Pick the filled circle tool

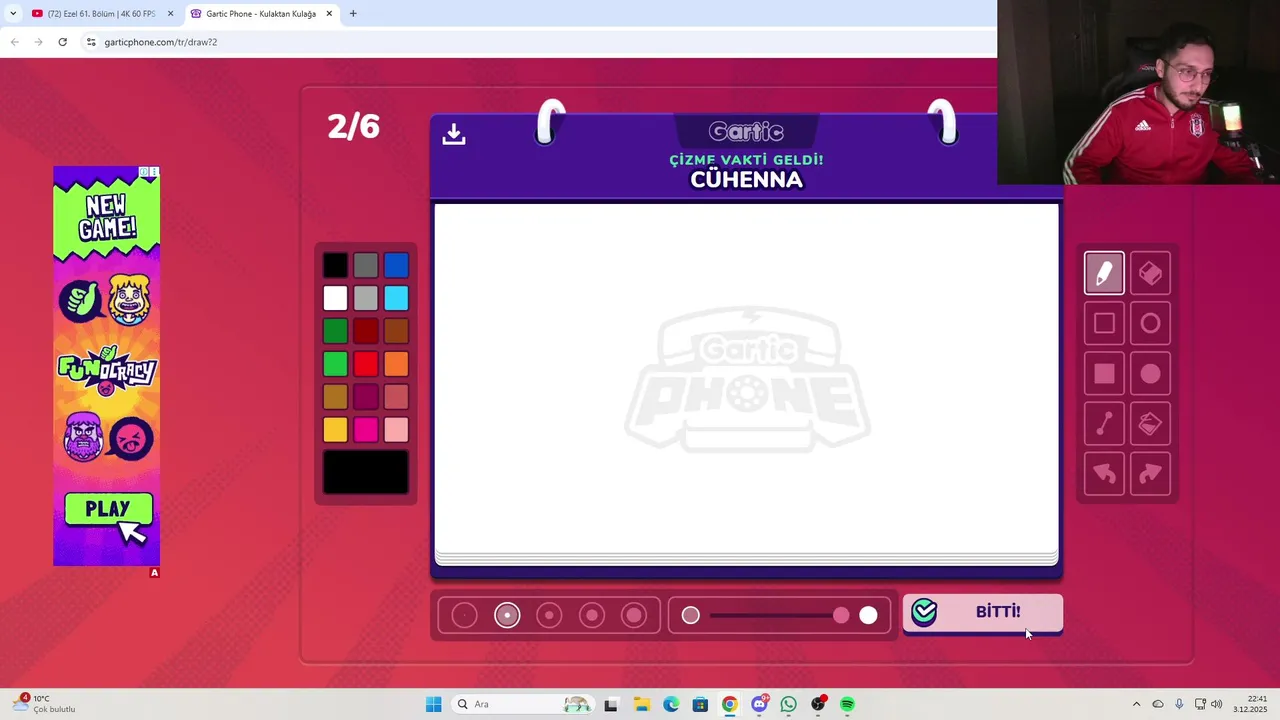pos(1150,373)
